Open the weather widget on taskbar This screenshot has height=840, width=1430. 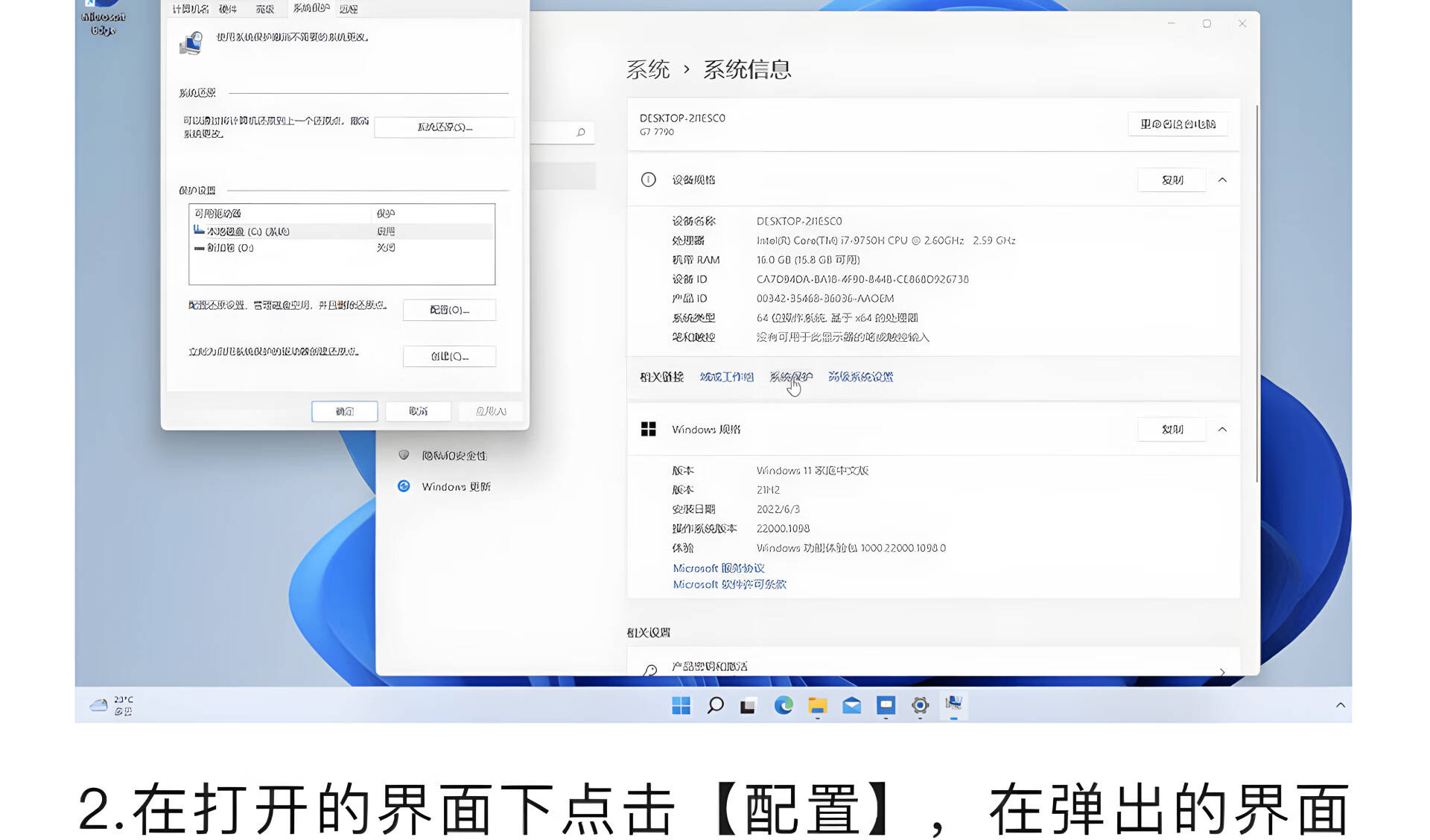pos(112,705)
